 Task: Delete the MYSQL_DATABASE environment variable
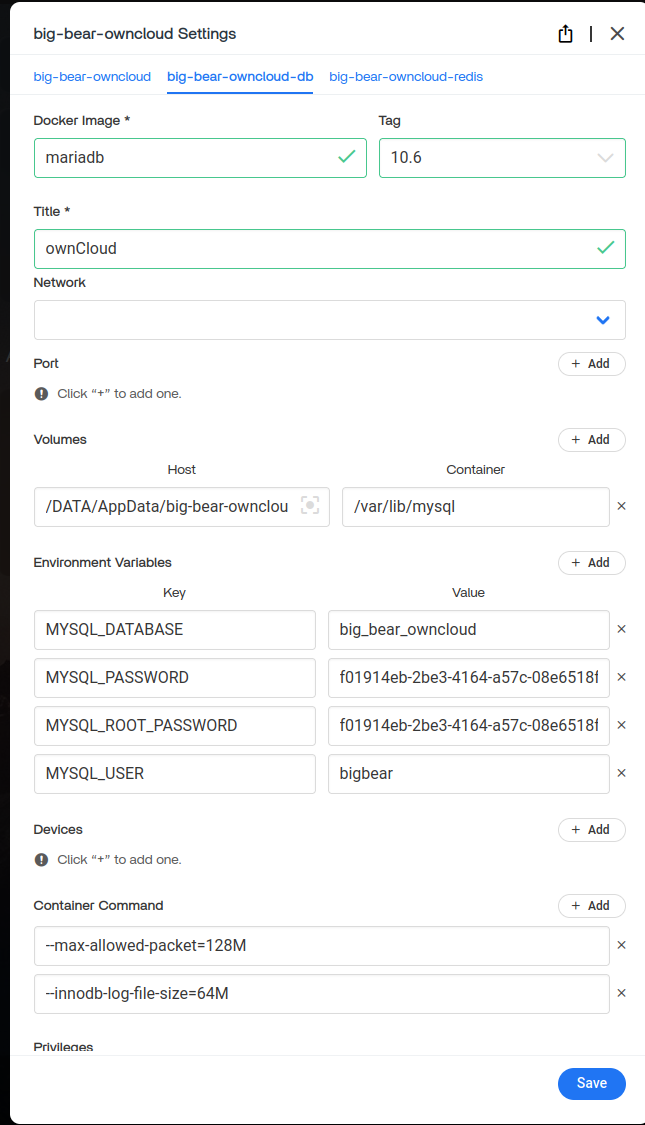(621, 630)
